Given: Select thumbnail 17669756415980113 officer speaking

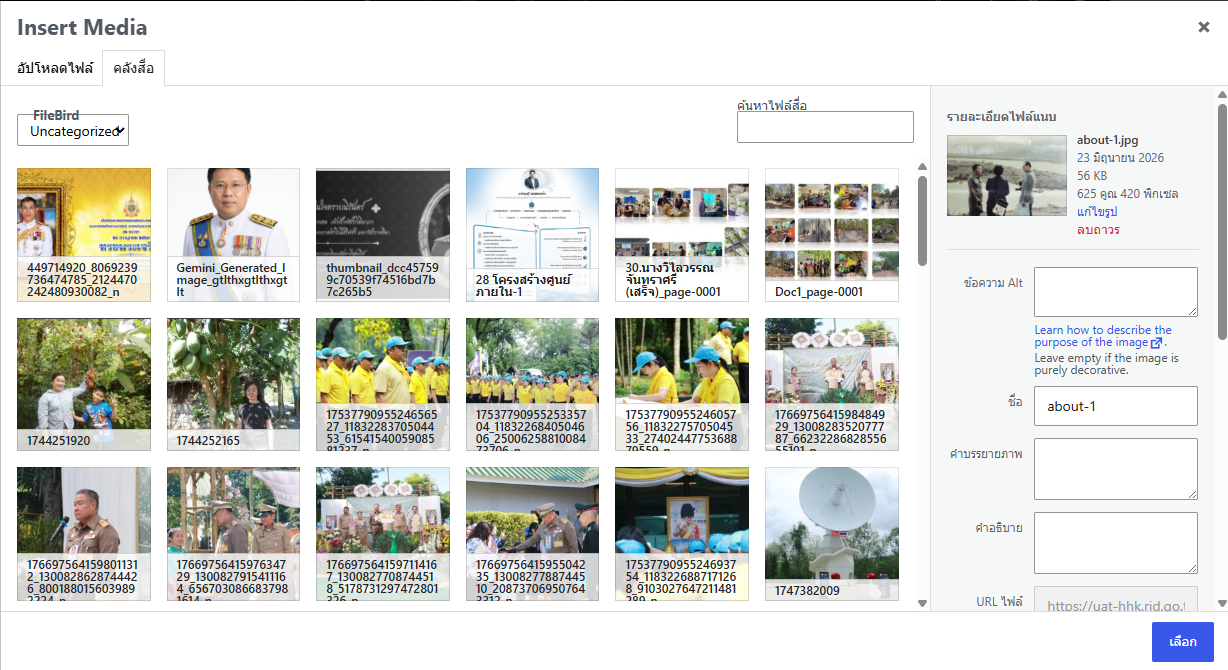Looking at the screenshot, I should tap(84, 534).
